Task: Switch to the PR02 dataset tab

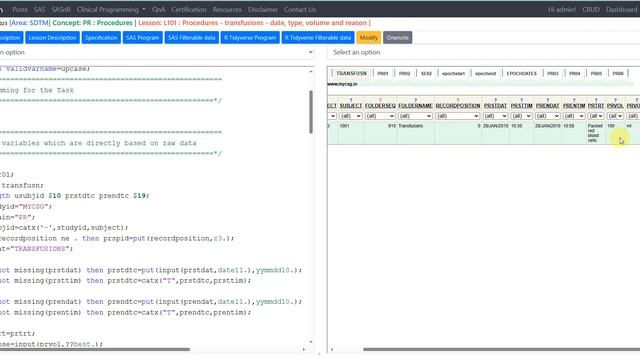Action: 404,73
